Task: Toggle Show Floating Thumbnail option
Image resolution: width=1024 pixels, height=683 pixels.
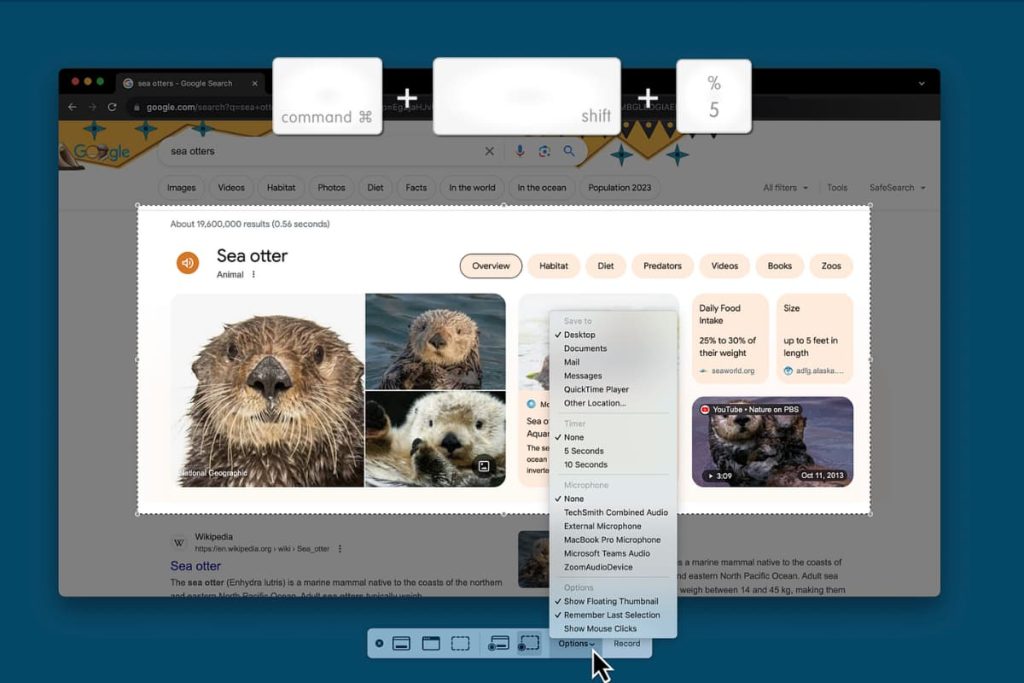Action: [x=613, y=601]
